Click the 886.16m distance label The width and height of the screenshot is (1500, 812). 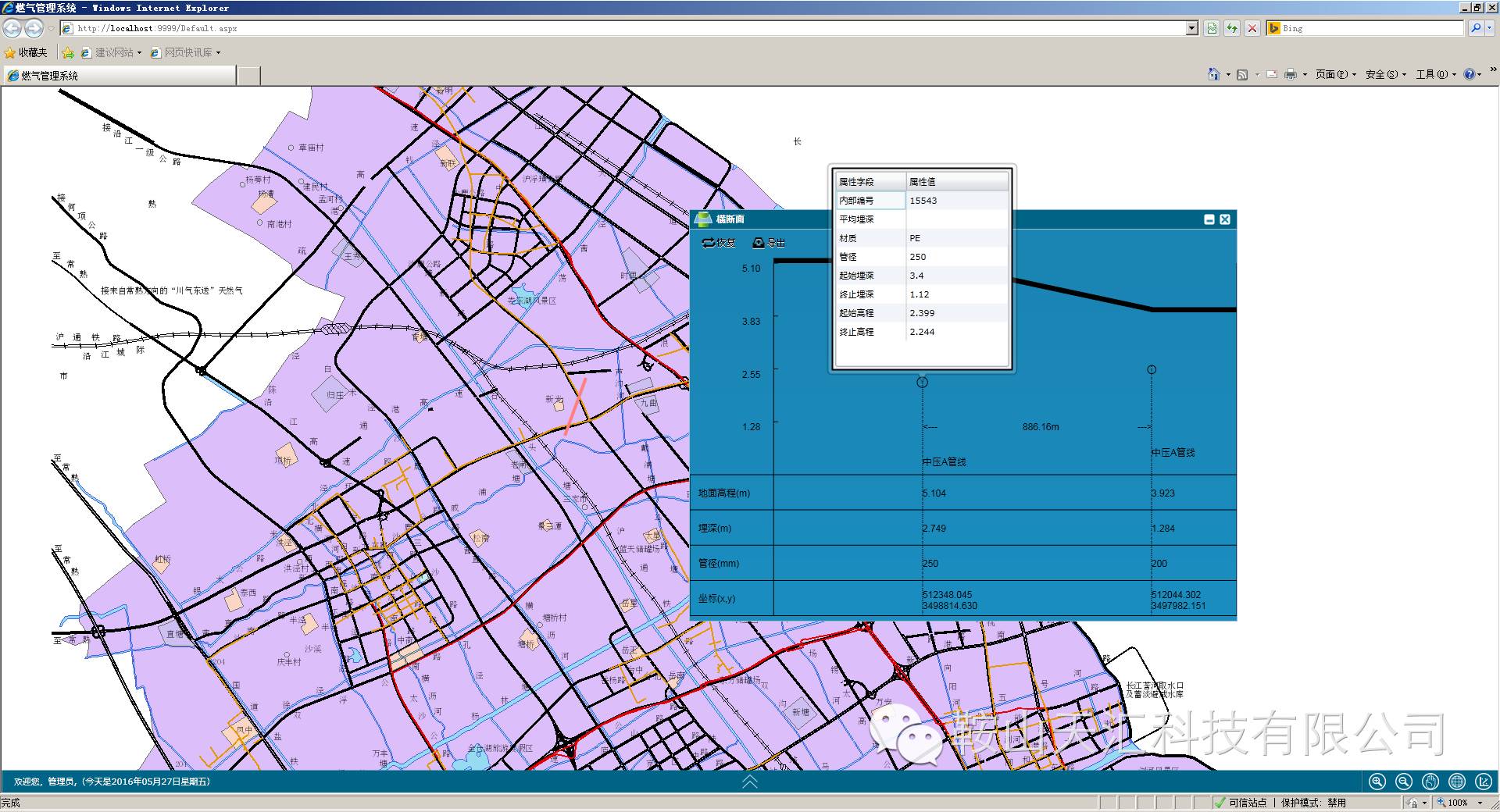pos(1041,427)
